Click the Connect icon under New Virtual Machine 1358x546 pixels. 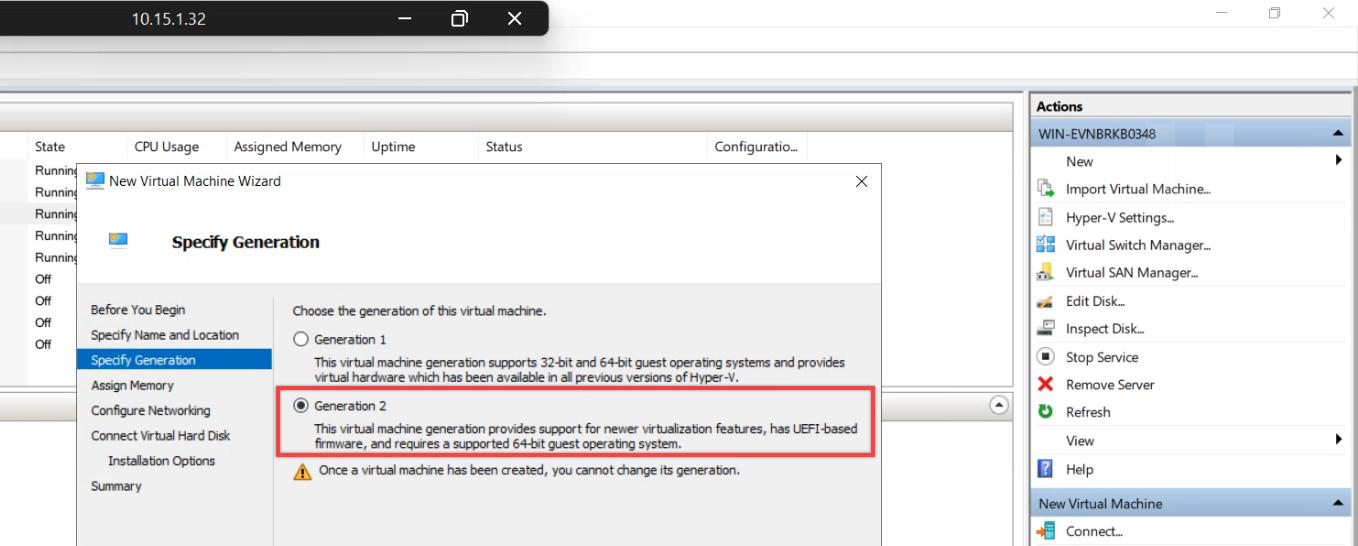(1046, 531)
